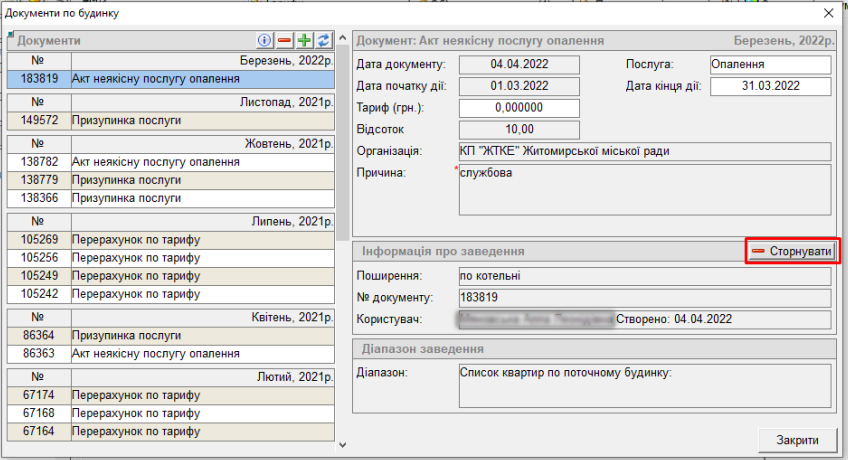Viewport: 848px width, 460px height.
Task: Click the info icon in Документи header
Action: (265, 41)
